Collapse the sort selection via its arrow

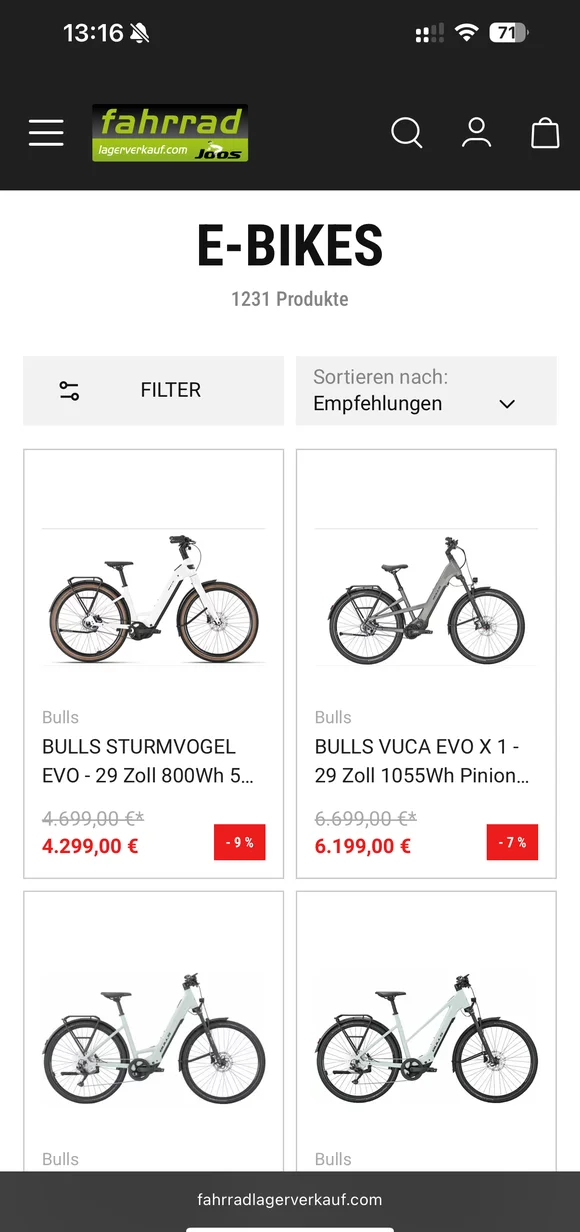pyautogui.click(x=507, y=404)
